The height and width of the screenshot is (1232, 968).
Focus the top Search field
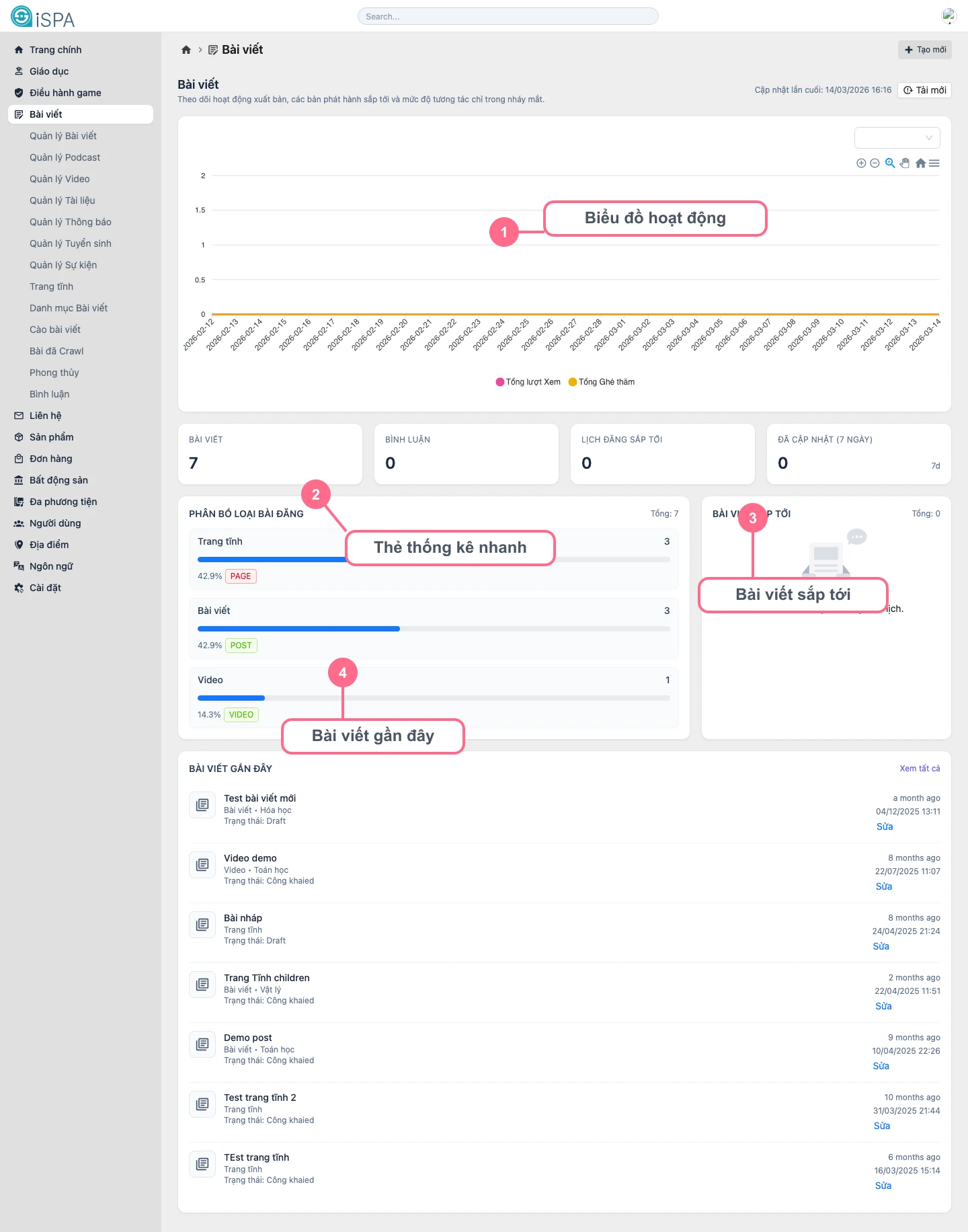pos(508,16)
